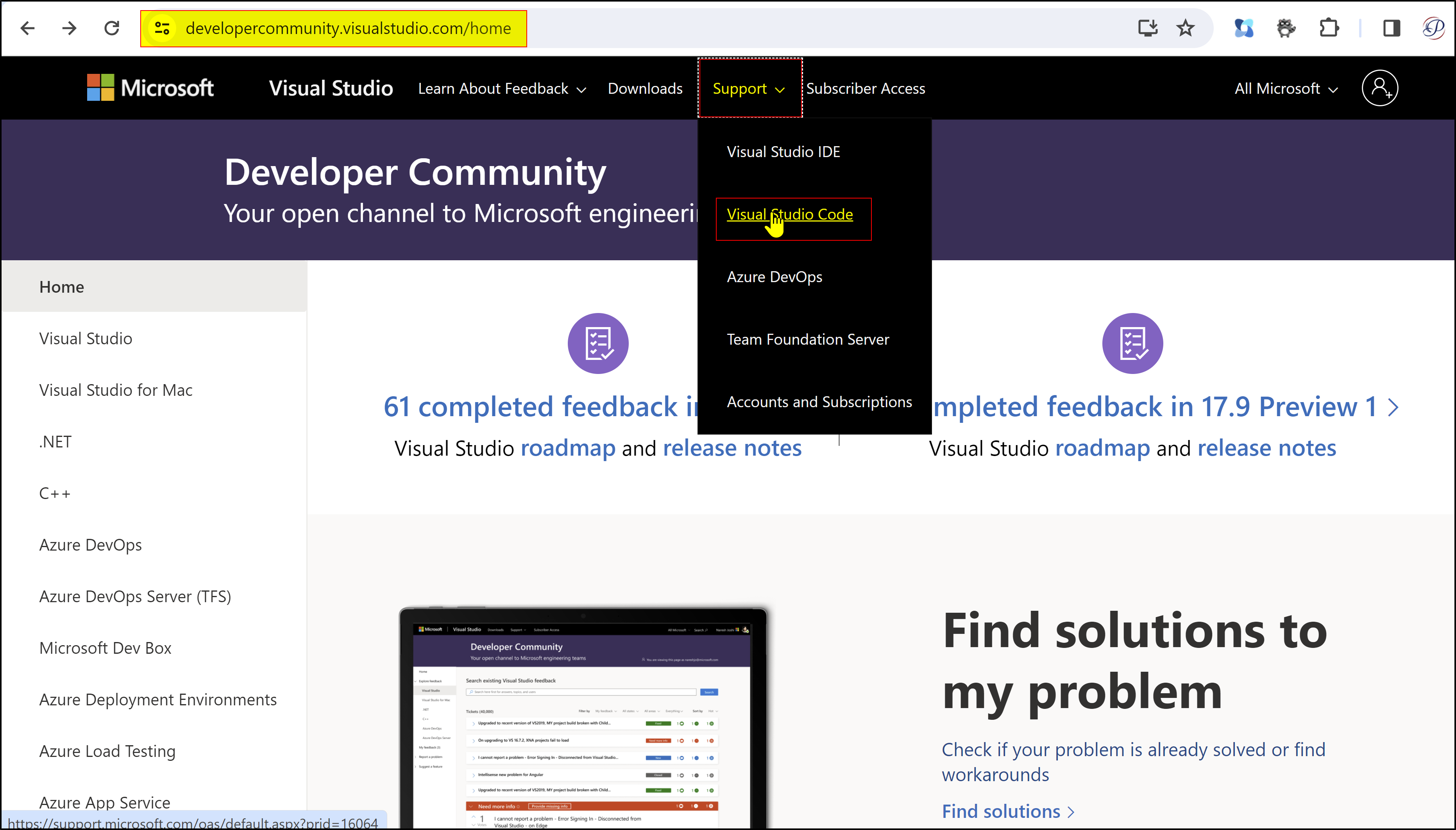Select Team Foundation Server support option
This screenshot has height=830, width=1456.
coord(808,339)
